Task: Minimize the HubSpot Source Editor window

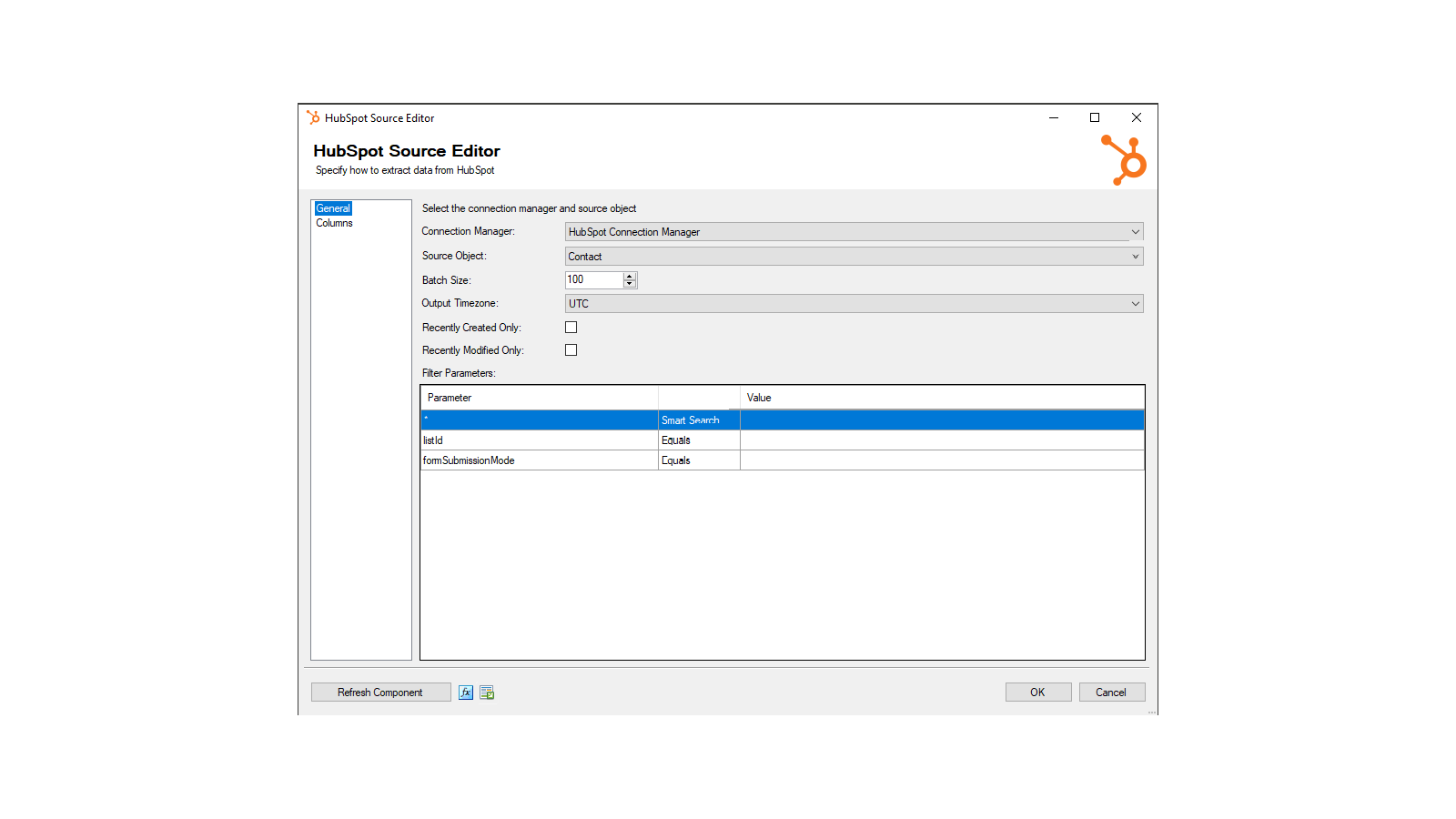Action: (x=1054, y=117)
